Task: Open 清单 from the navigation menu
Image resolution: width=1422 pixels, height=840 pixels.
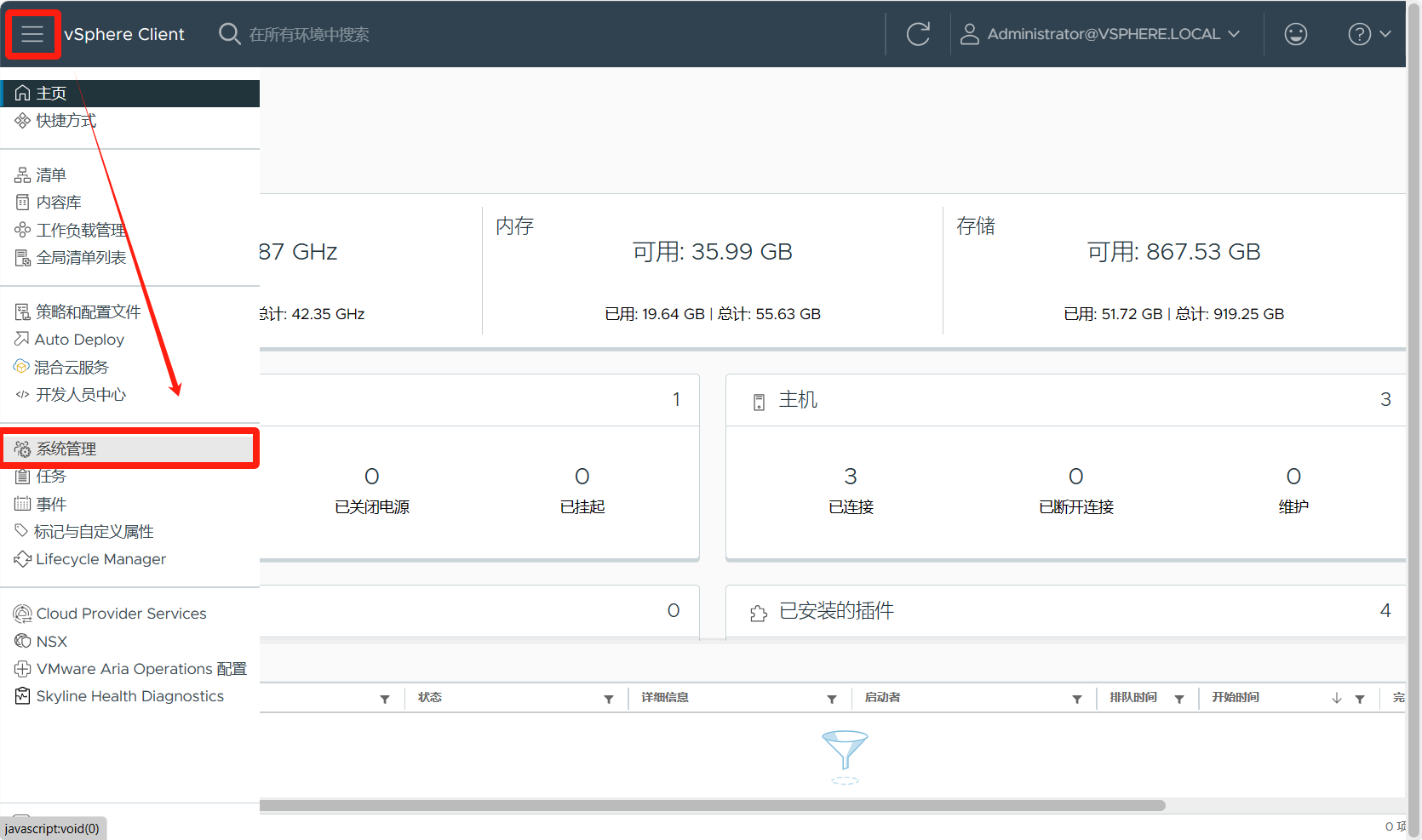Action: tap(51, 175)
